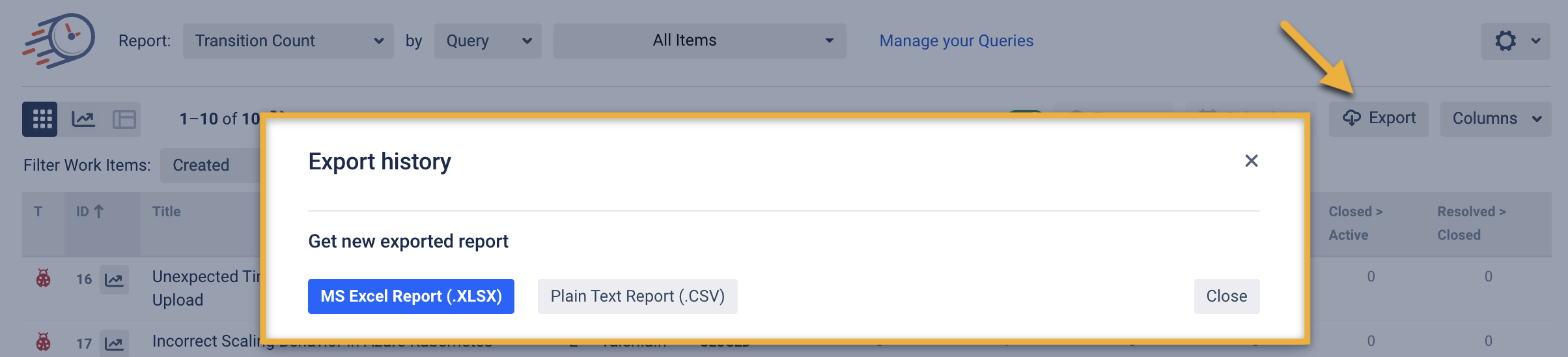
Task: Switch to the pivot table layout view
Action: point(124,119)
